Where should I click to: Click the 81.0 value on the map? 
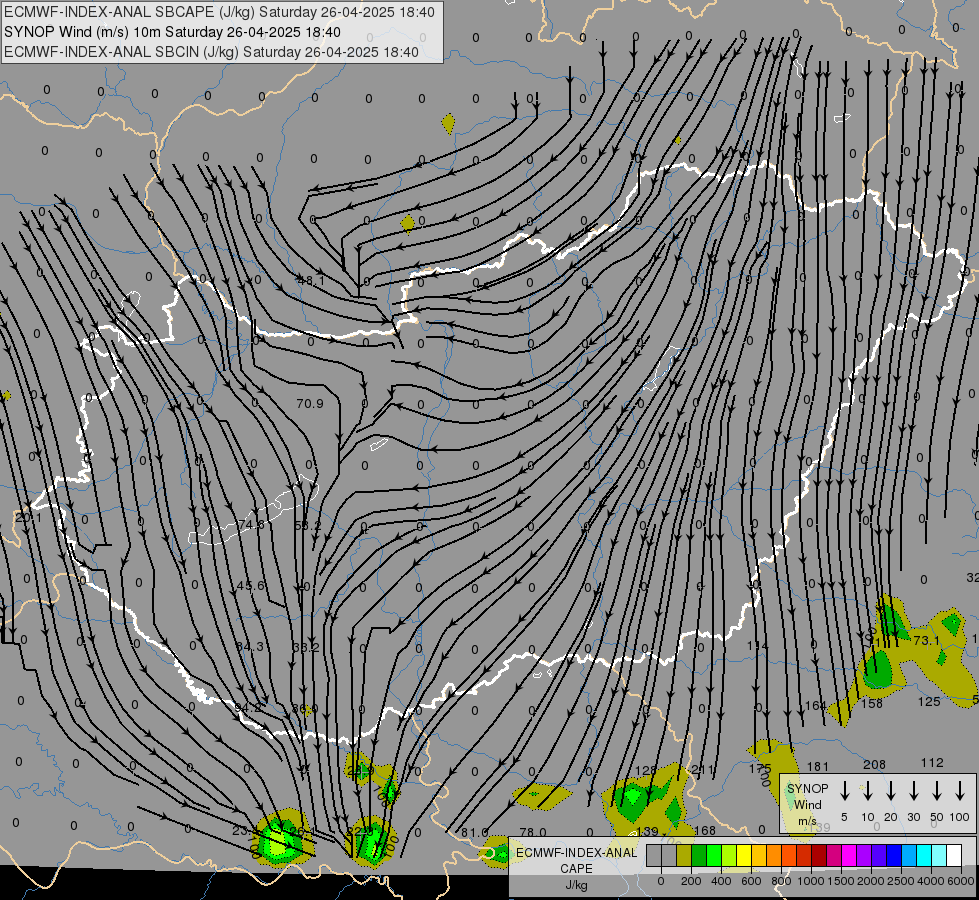click(x=475, y=833)
